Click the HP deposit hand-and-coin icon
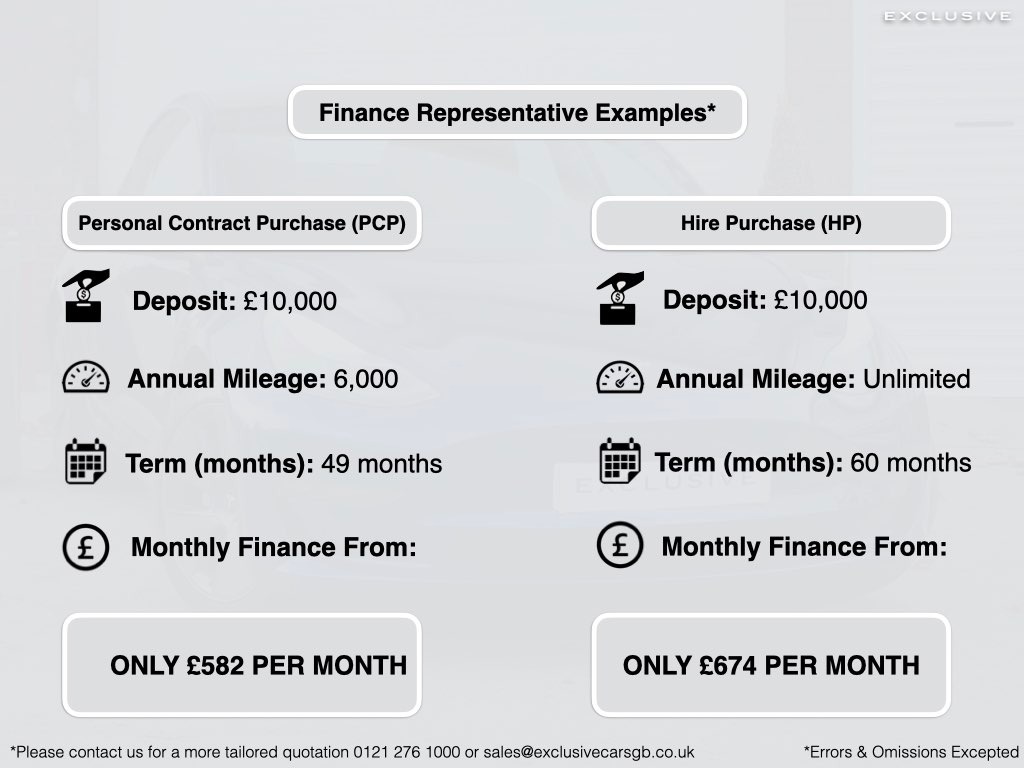The image size is (1024, 768). [620, 298]
